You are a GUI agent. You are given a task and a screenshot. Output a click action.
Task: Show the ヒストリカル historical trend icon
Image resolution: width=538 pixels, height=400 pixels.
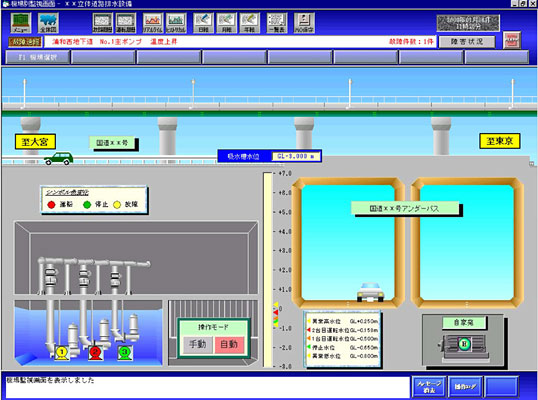(x=176, y=23)
